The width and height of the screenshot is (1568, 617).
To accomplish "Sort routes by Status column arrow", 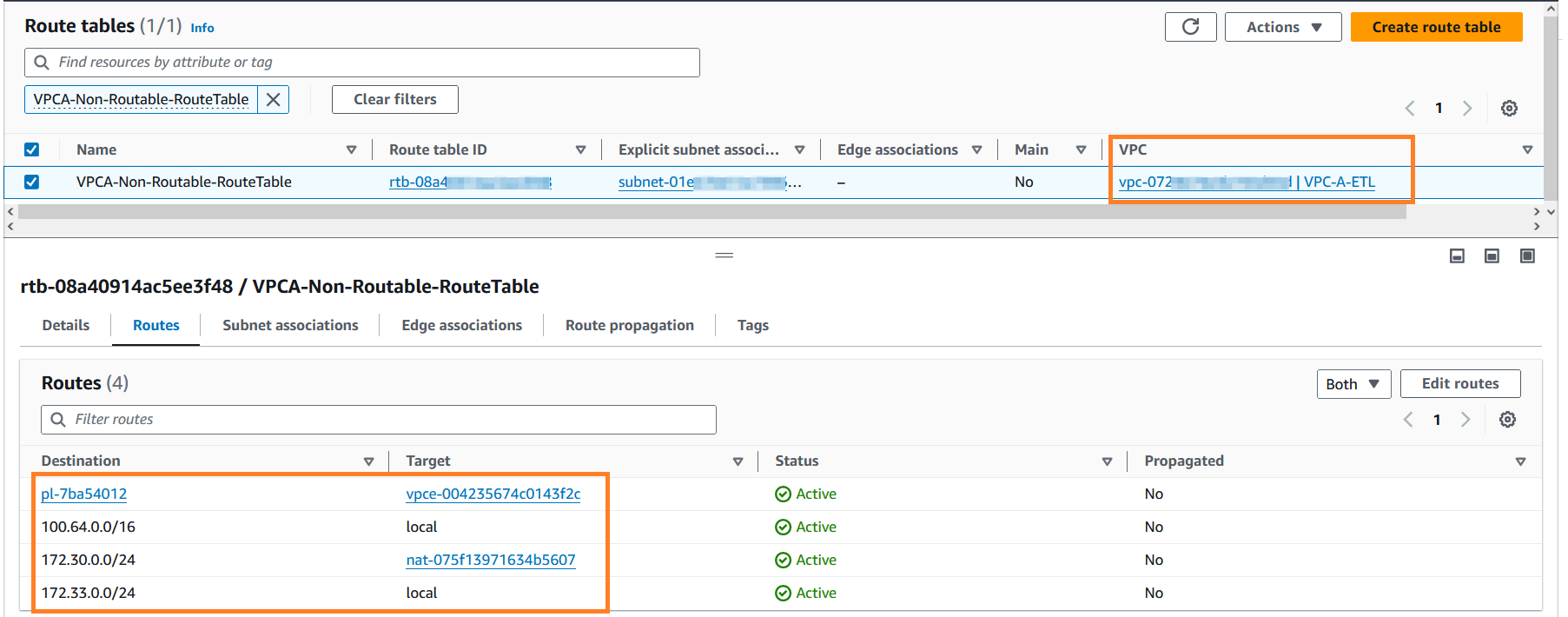I will pyautogui.click(x=1108, y=461).
